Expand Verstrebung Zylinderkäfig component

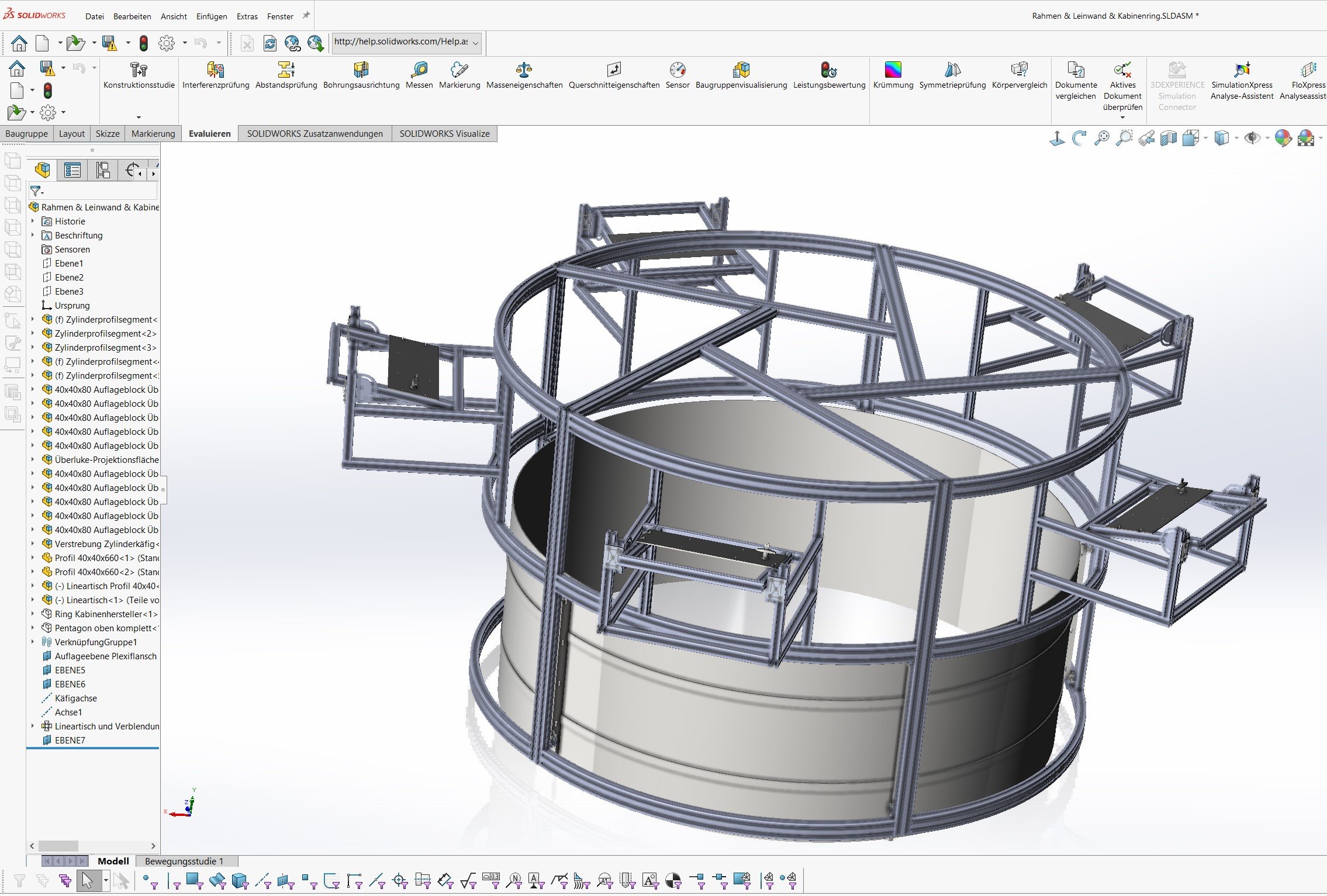[x=33, y=544]
